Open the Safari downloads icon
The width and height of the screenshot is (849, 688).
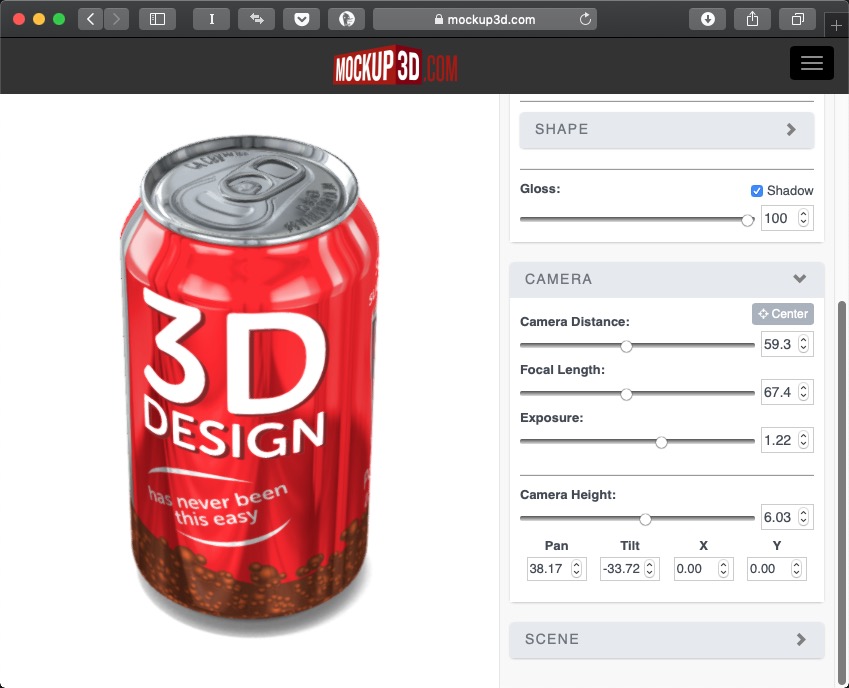pos(707,19)
